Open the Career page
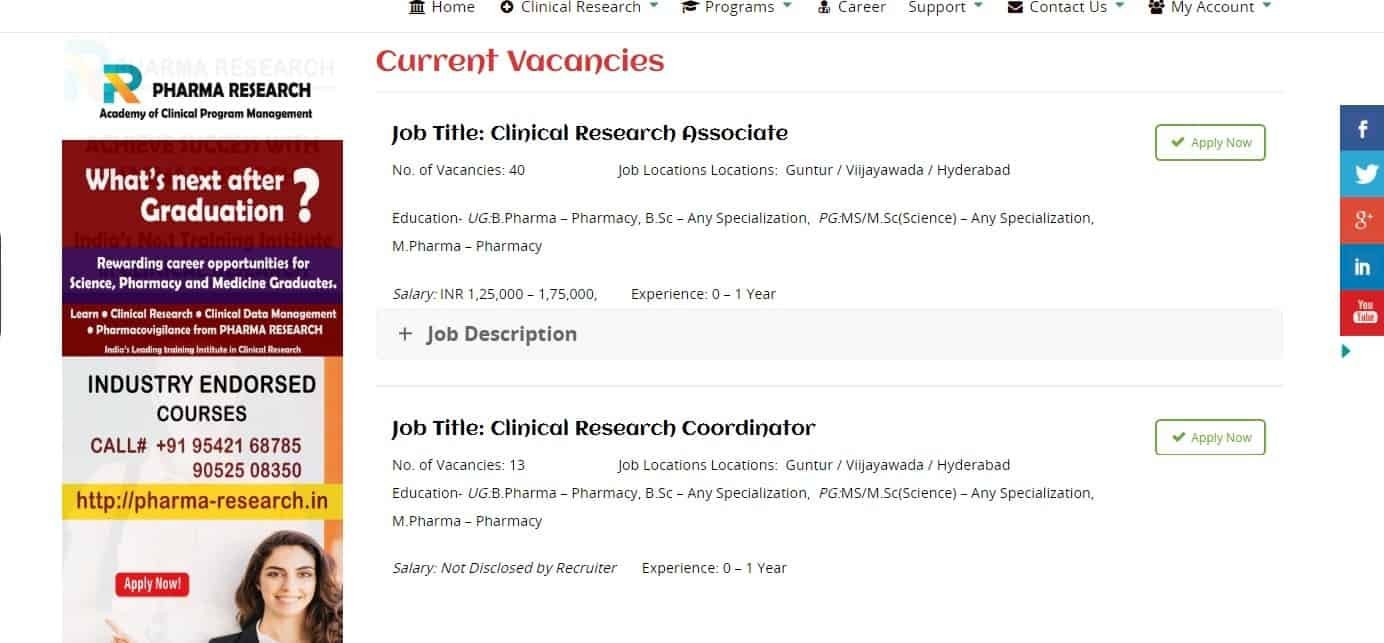The width and height of the screenshot is (1384, 643). click(852, 8)
